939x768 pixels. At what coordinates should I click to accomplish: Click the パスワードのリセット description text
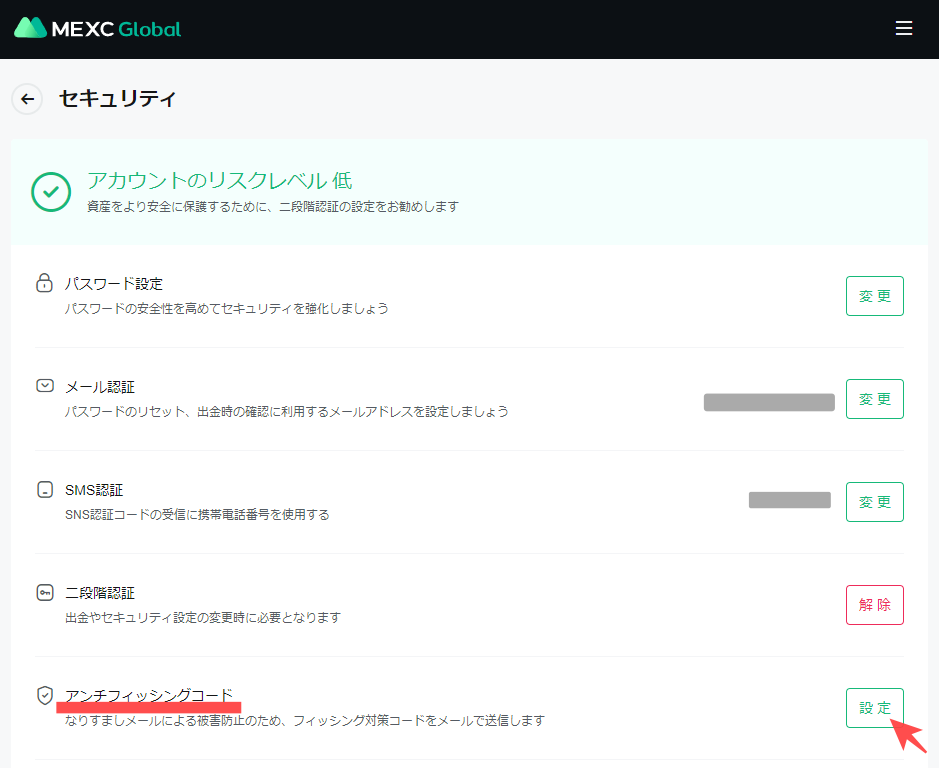286,412
